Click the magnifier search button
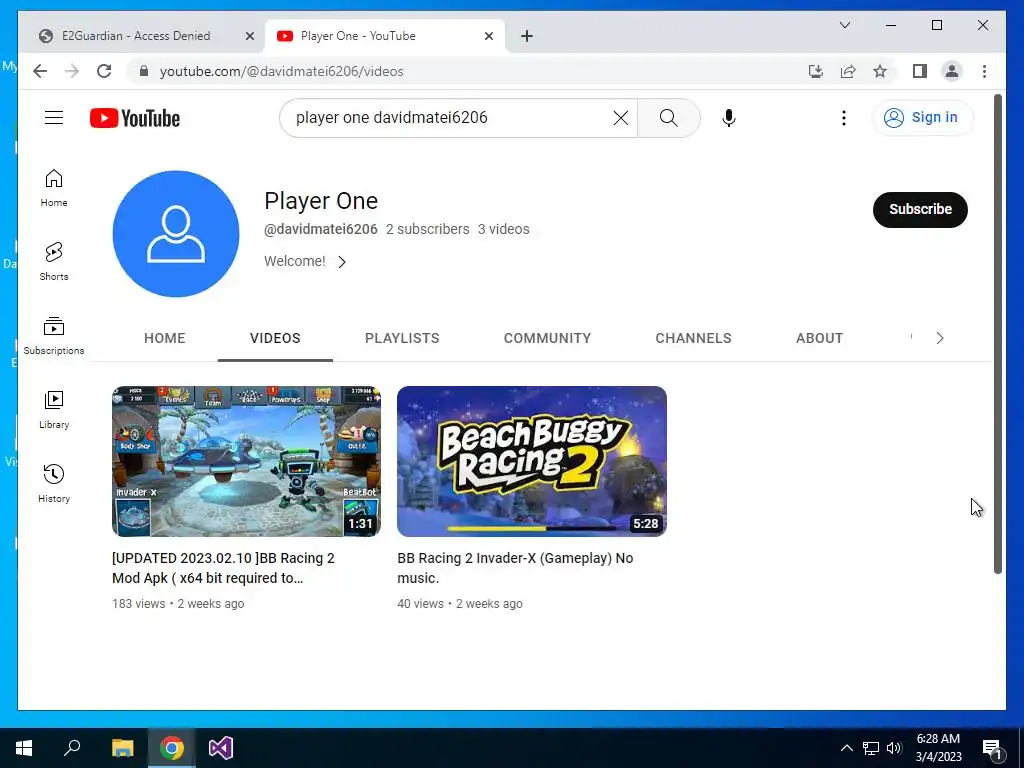Image resolution: width=1024 pixels, height=768 pixels. pos(668,118)
